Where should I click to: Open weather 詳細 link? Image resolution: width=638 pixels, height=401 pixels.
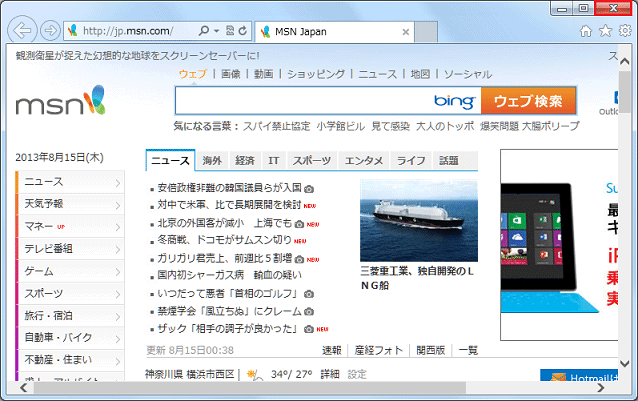click(x=330, y=374)
